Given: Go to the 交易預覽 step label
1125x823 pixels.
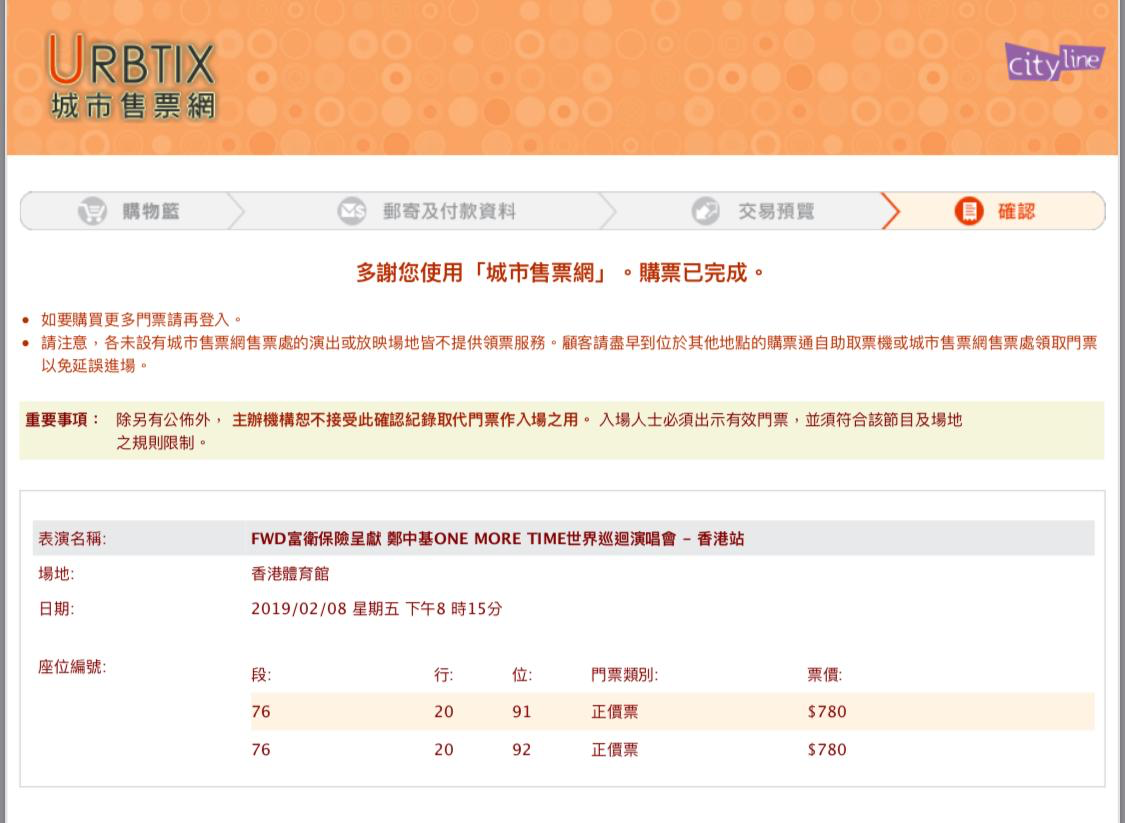Looking at the screenshot, I should point(776,212).
